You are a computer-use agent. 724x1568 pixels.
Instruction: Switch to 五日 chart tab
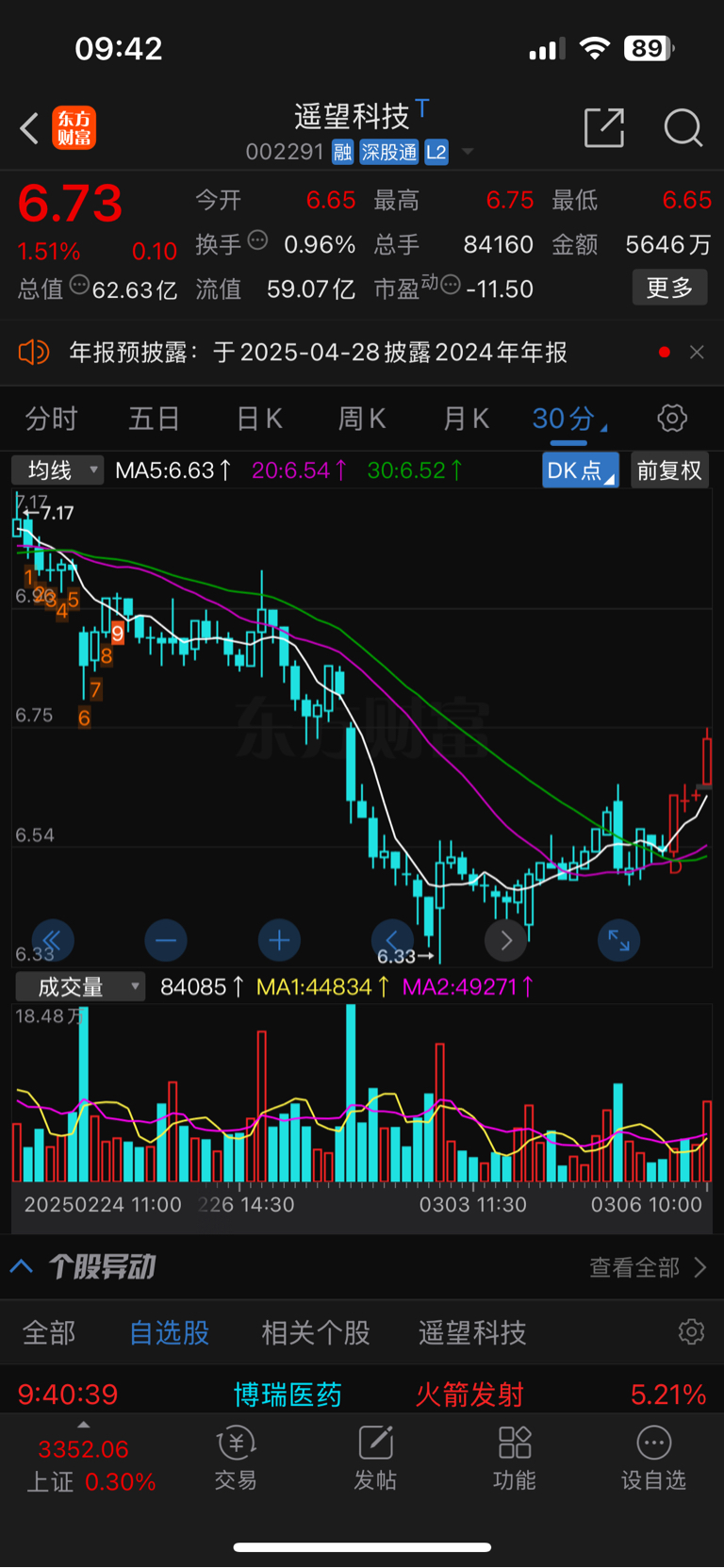pos(154,419)
